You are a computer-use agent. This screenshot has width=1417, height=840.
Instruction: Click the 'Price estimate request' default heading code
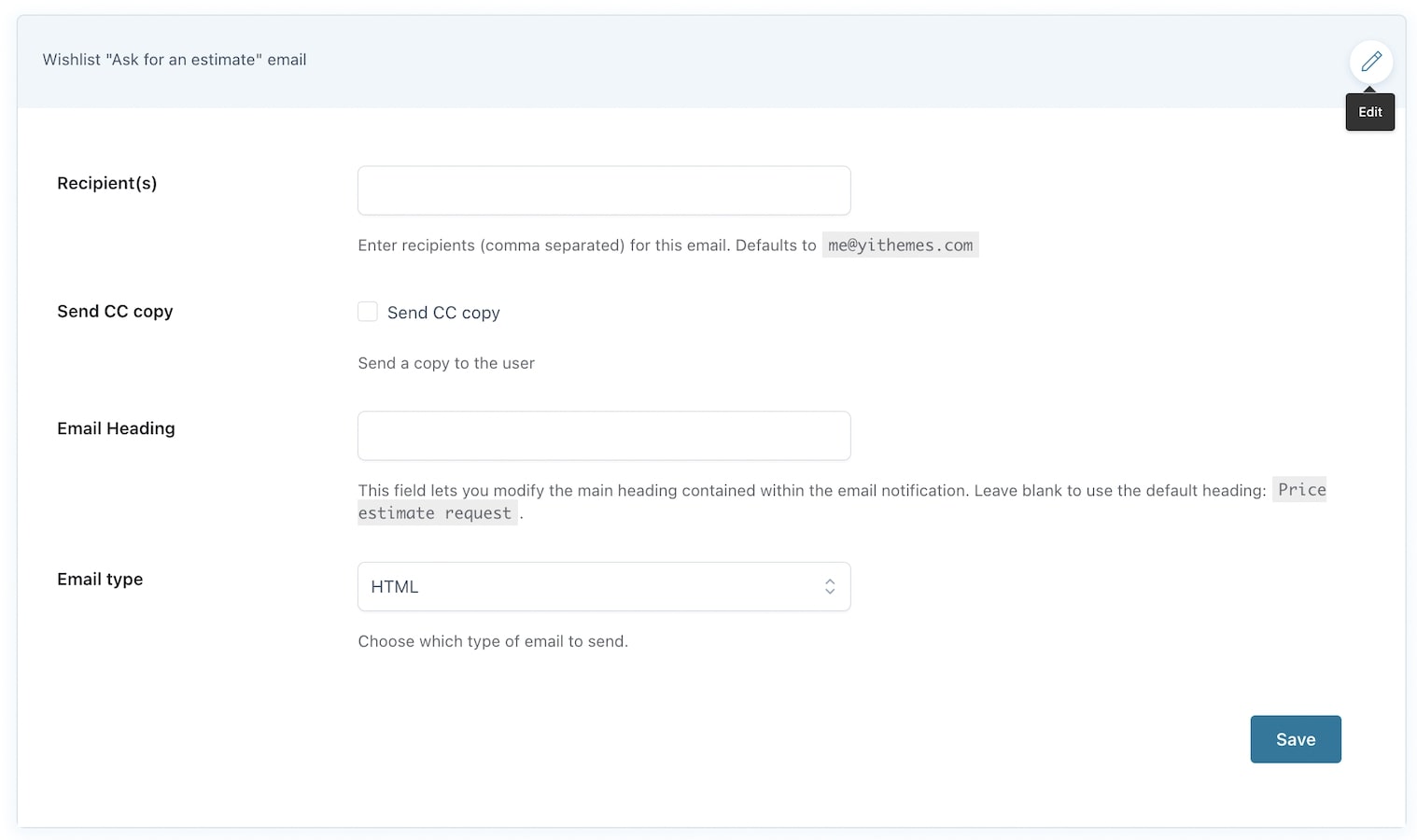(x=437, y=513)
